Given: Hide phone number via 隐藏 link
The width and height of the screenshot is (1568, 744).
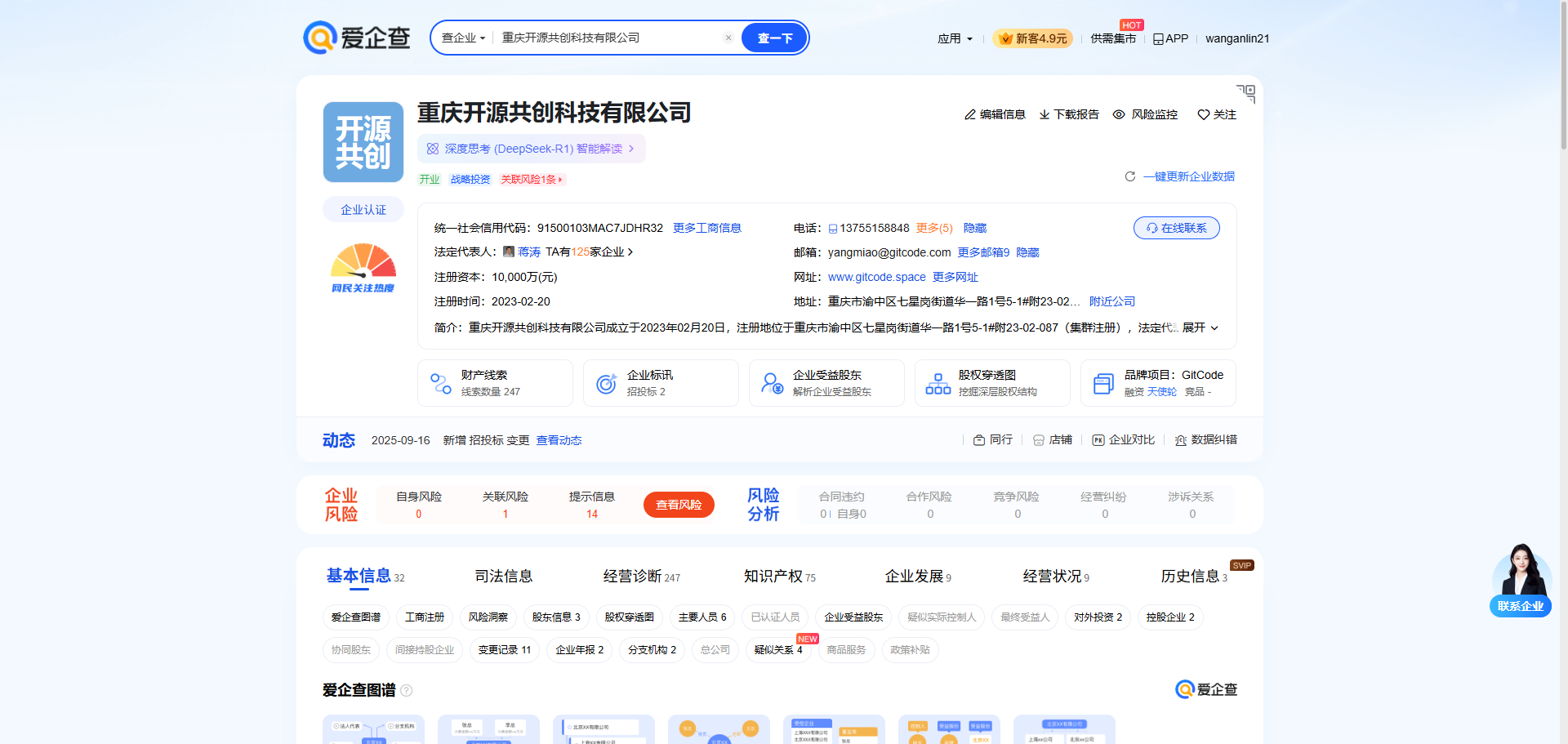Looking at the screenshot, I should pyautogui.click(x=973, y=228).
